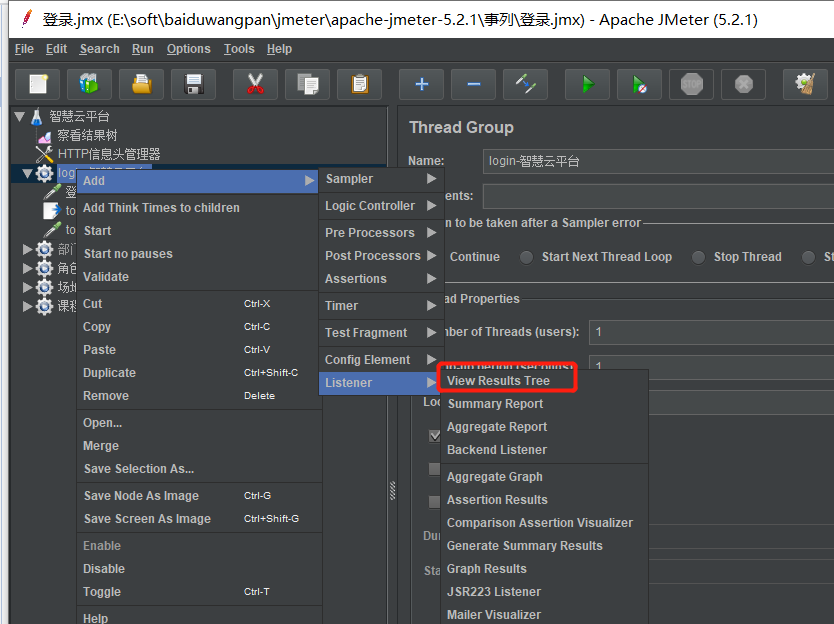
Task: Open the Templates icon in toolbar
Action: pos(89,84)
